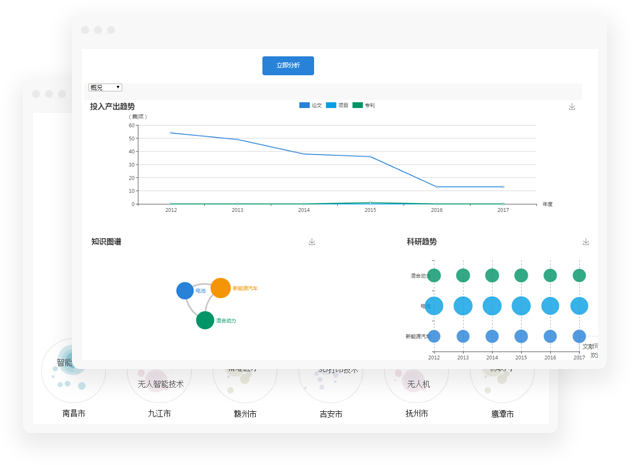Click the 抚州市 label in the back window
Image resolution: width=632 pixels, height=465 pixels.
click(x=417, y=413)
